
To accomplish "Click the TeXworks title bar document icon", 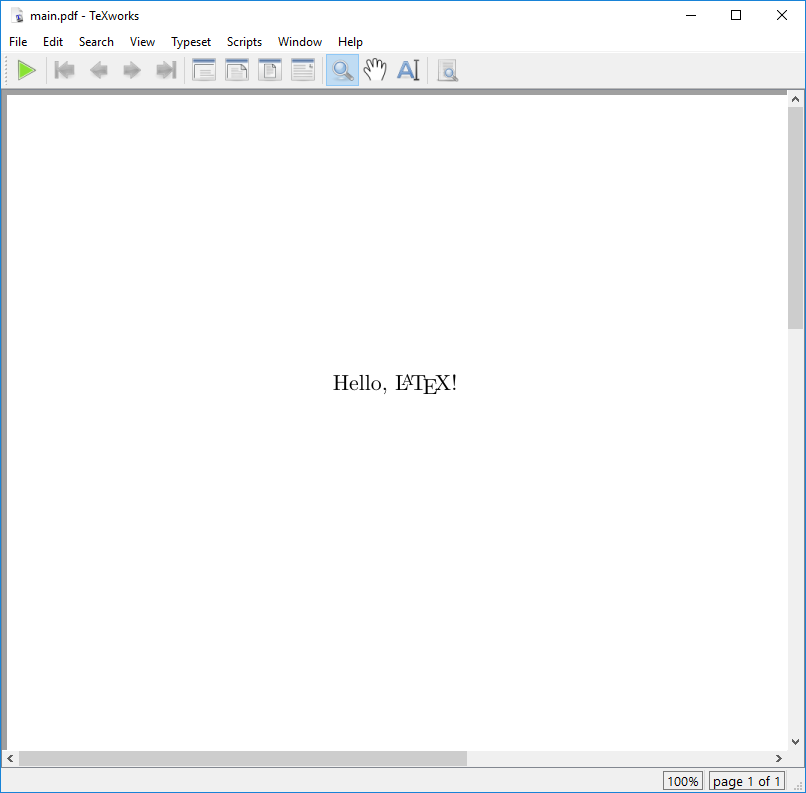I will (18, 16).
